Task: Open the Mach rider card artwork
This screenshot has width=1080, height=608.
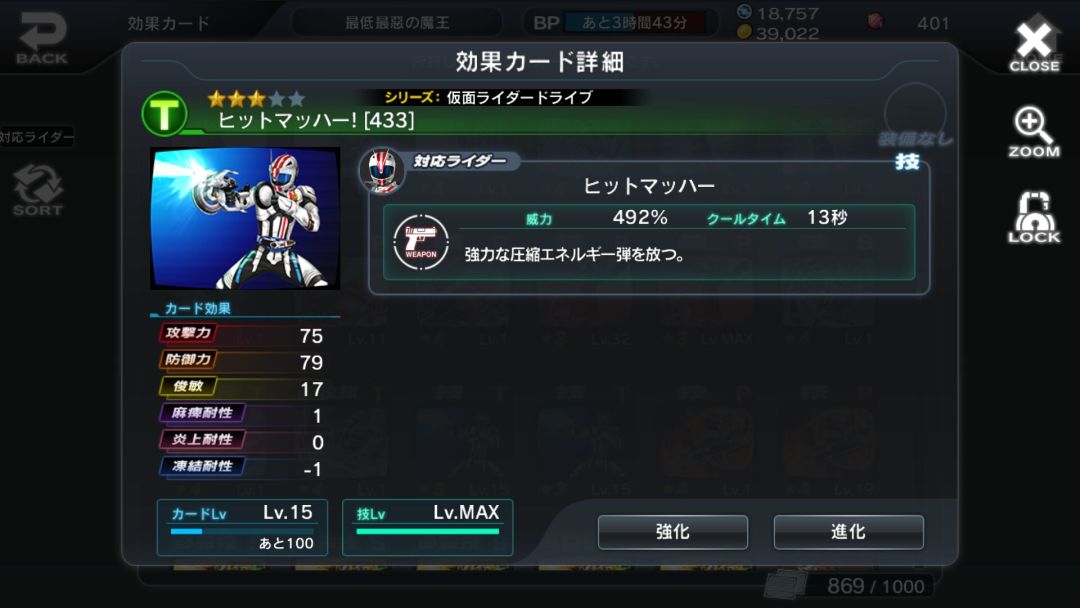Action: click(x=245, y=218)
